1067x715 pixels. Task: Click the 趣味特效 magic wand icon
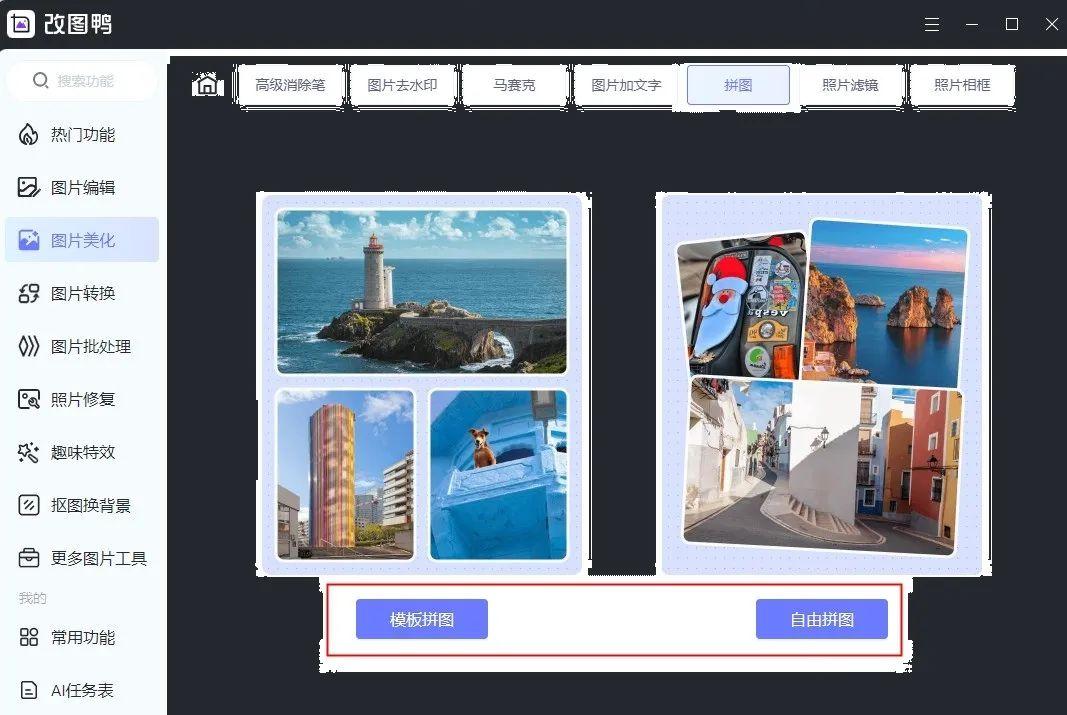(29, 453)
